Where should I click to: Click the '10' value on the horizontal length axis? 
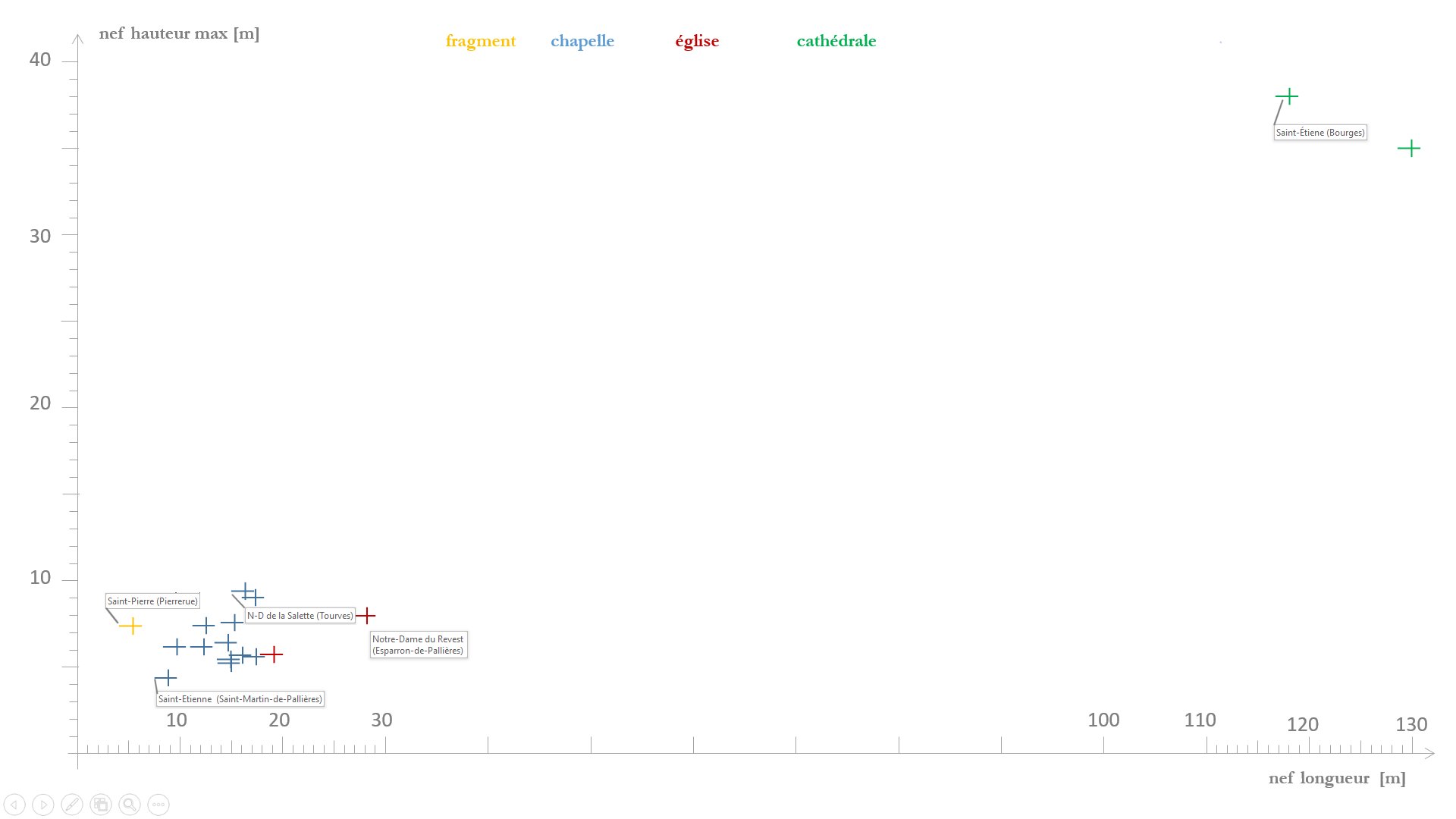click(177, 720)
